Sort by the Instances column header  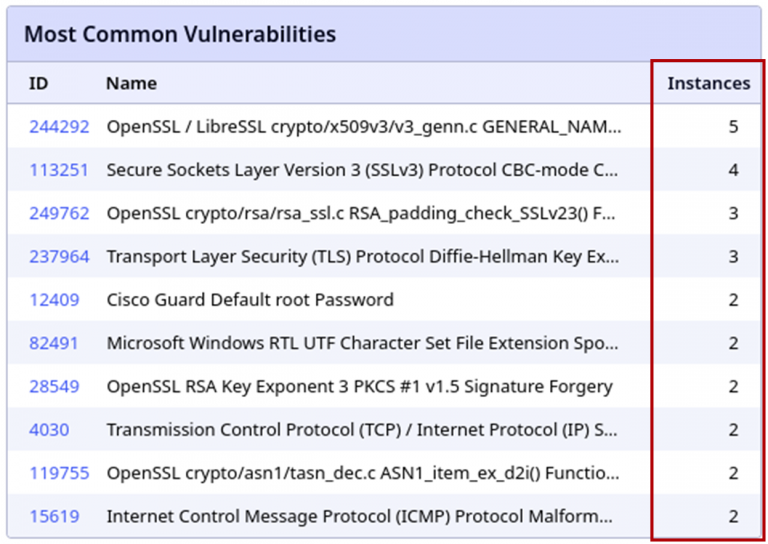[x=708, y=83]
